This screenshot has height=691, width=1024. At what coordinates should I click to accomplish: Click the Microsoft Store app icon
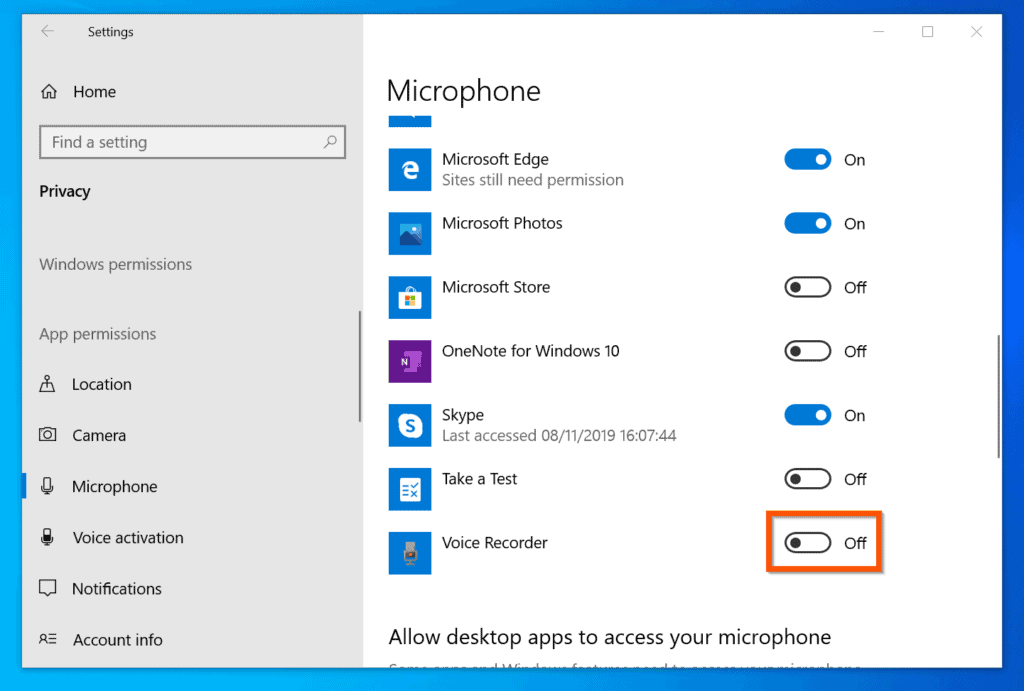point(409,297)
